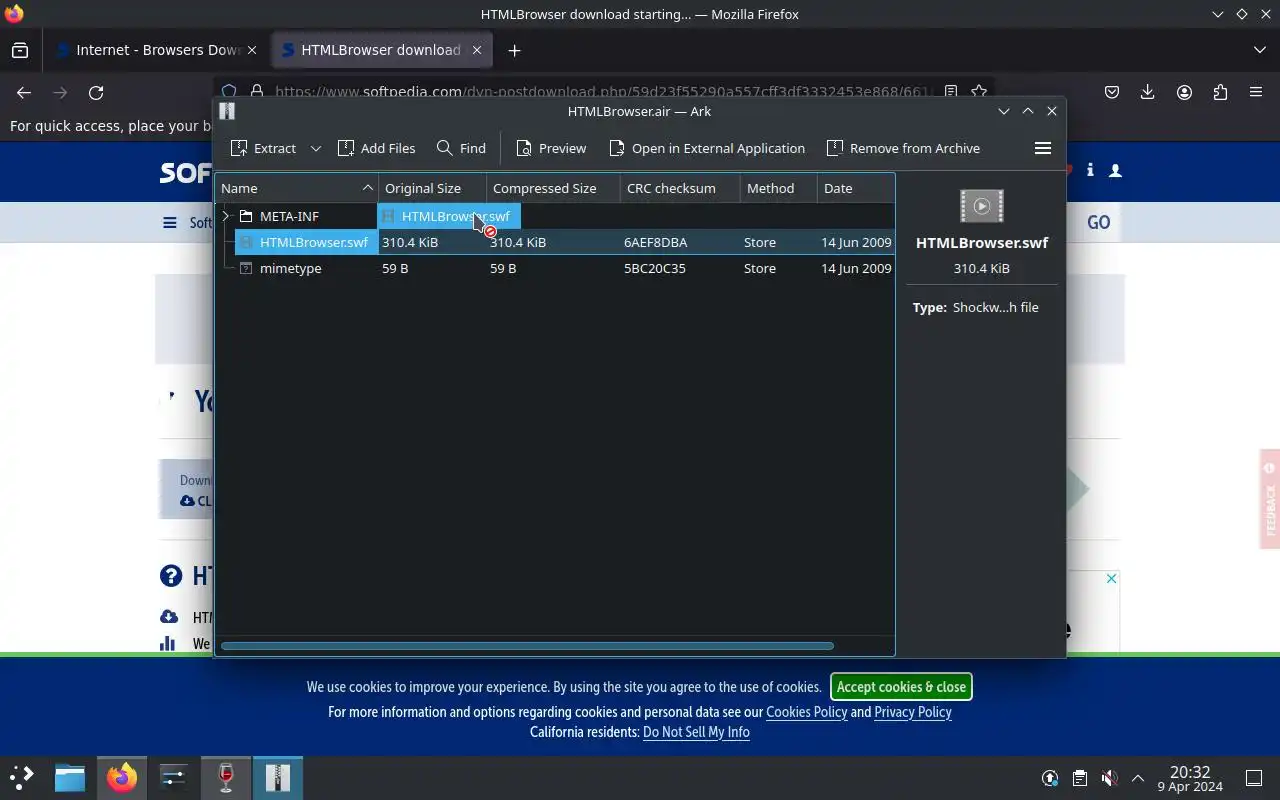This screenshot has height=800, width=1280.
Task: Toggle reader view icon in address bar
Action: point(951,92)
